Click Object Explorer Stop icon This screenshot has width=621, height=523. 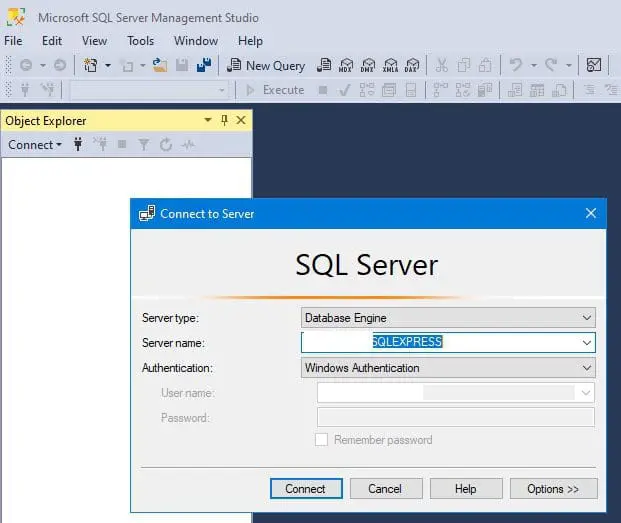click(122, 145)
